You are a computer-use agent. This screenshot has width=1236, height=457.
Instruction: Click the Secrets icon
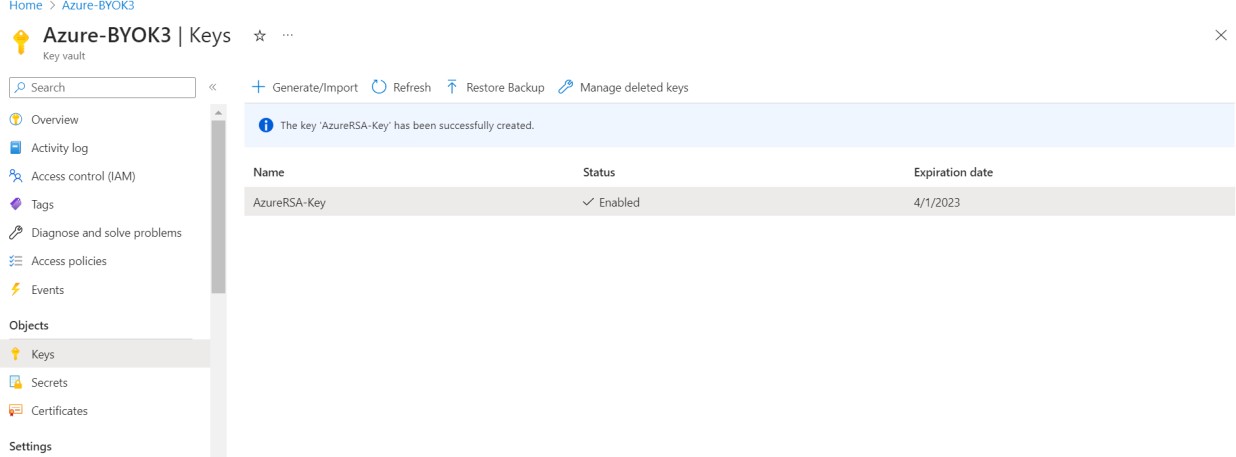point(15,382)
